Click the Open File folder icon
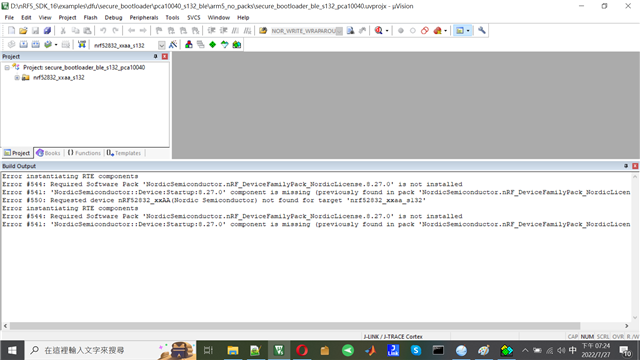 pos(23,31)
